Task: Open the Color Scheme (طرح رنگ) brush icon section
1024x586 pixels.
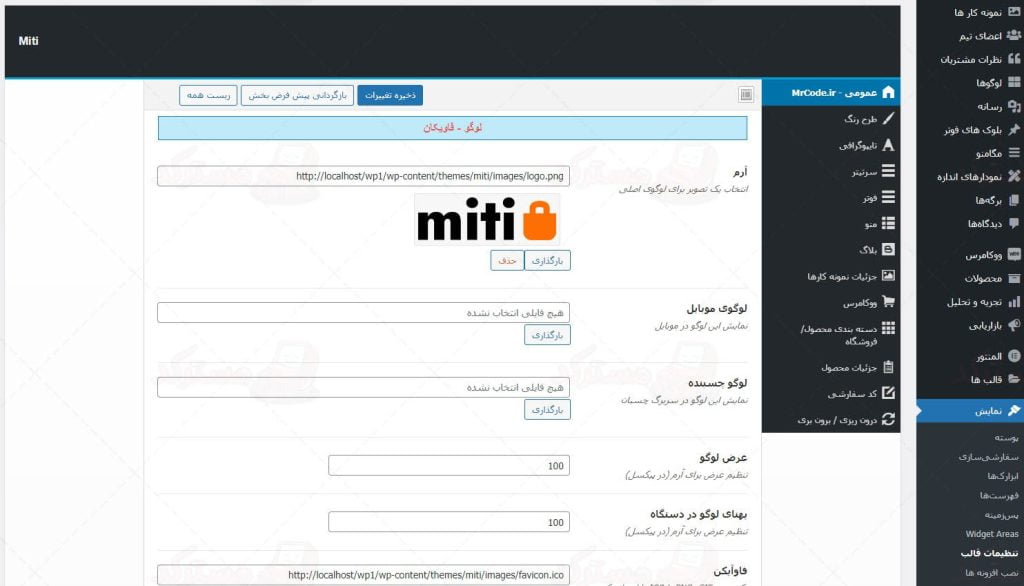Action: (x=888, y=118)
